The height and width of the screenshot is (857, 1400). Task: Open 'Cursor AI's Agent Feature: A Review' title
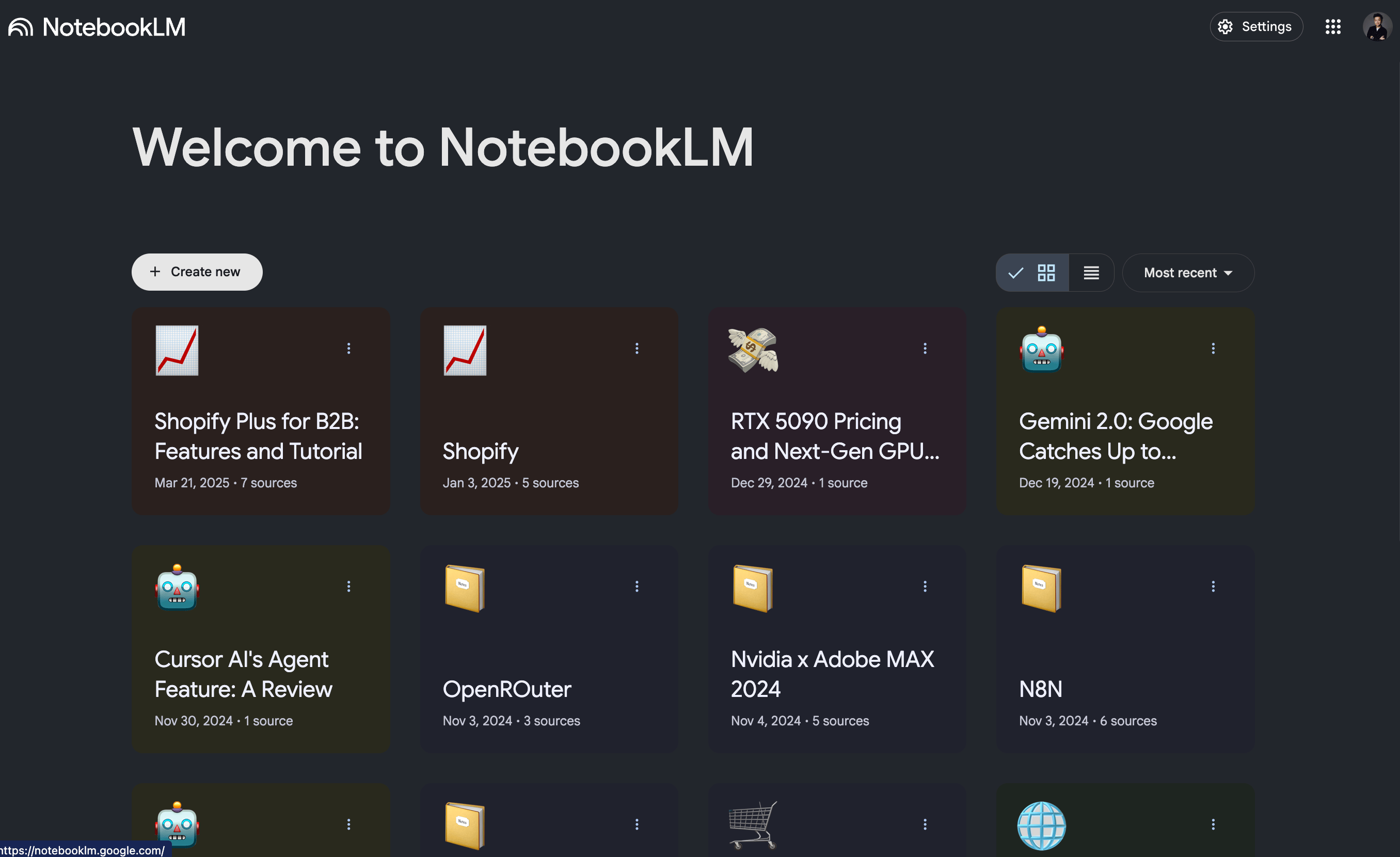(x=243, y=674)
